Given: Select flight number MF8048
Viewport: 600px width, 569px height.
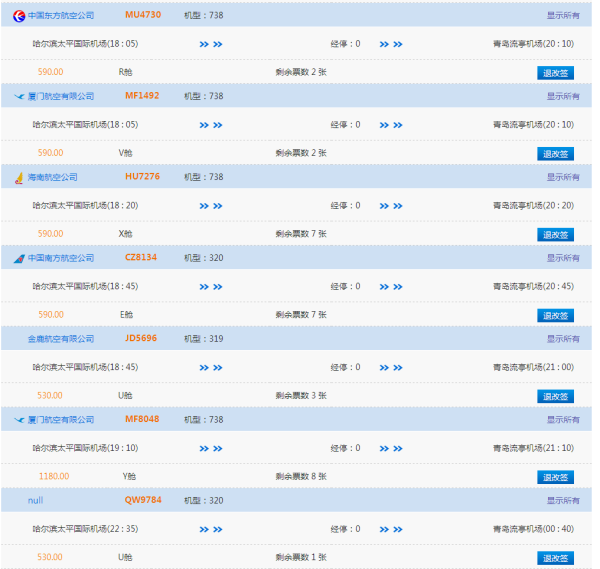Looking at the screenshot, I should (142, 419).
